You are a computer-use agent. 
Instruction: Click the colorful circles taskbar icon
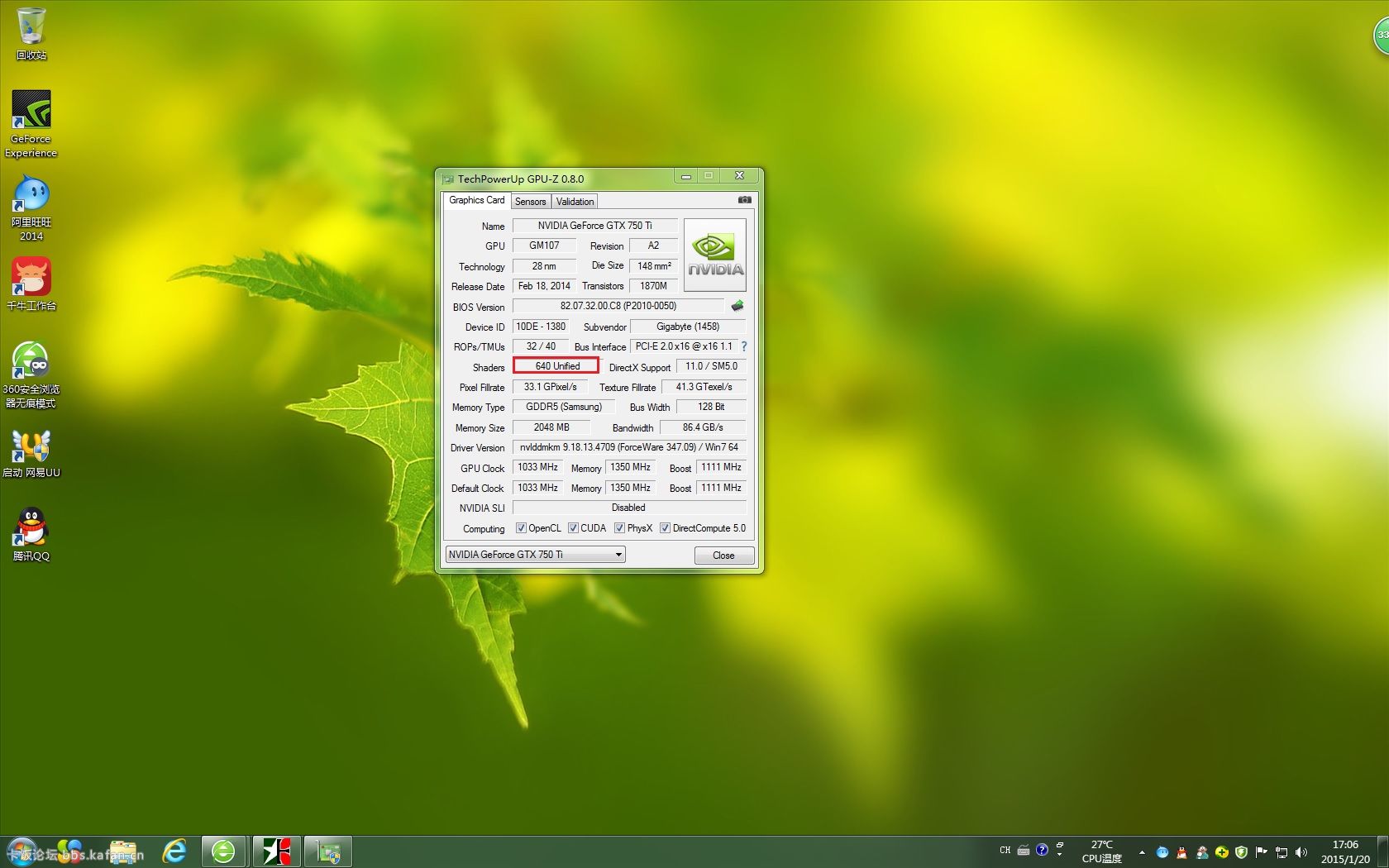click(69, 851)
